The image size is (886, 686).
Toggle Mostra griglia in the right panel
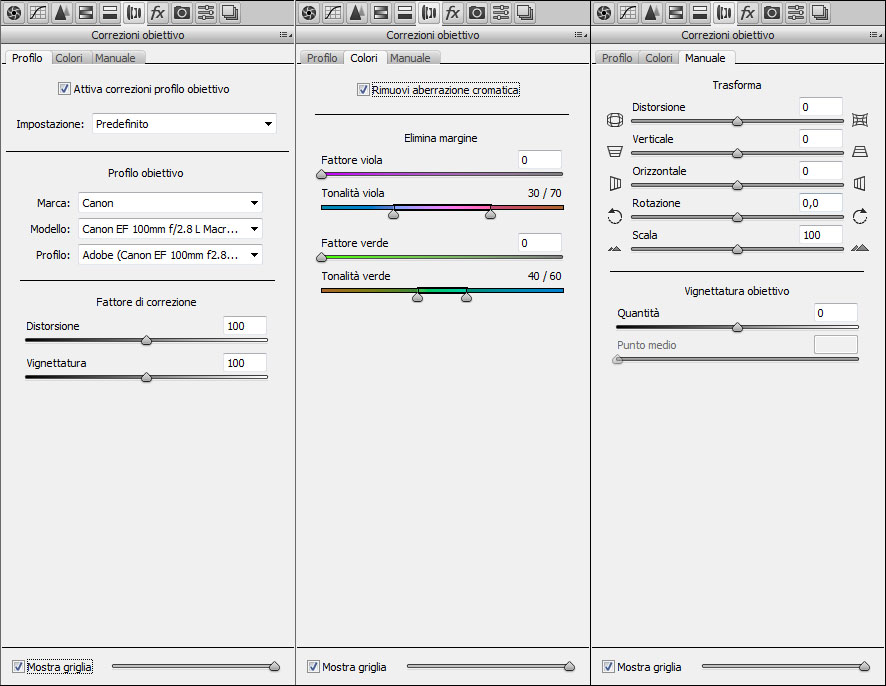click(x=608, y=666)
